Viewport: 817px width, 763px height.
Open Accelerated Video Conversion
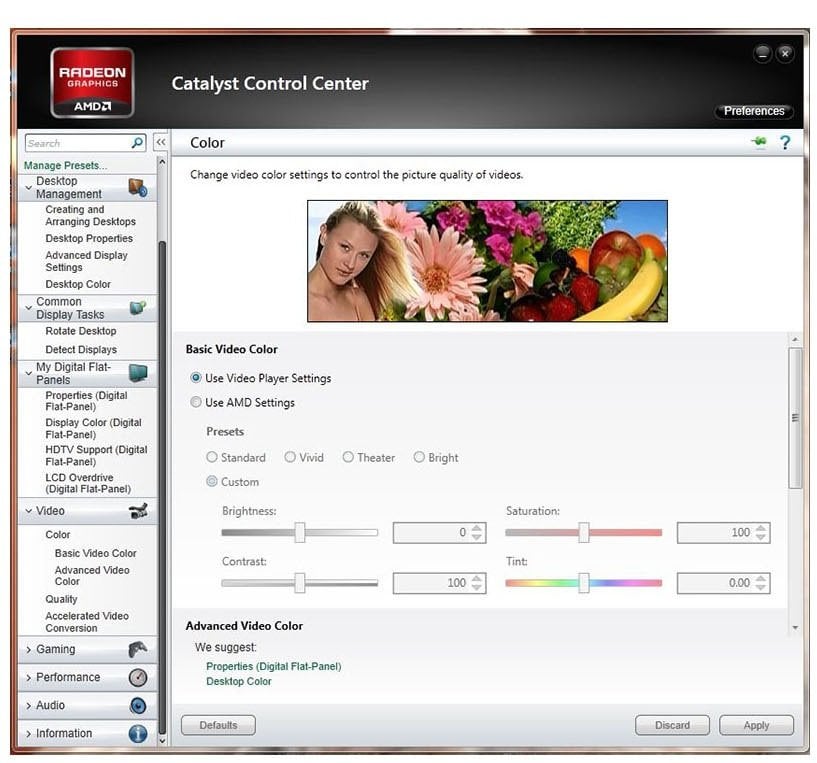pyautogui.click(x=86, y=622)
